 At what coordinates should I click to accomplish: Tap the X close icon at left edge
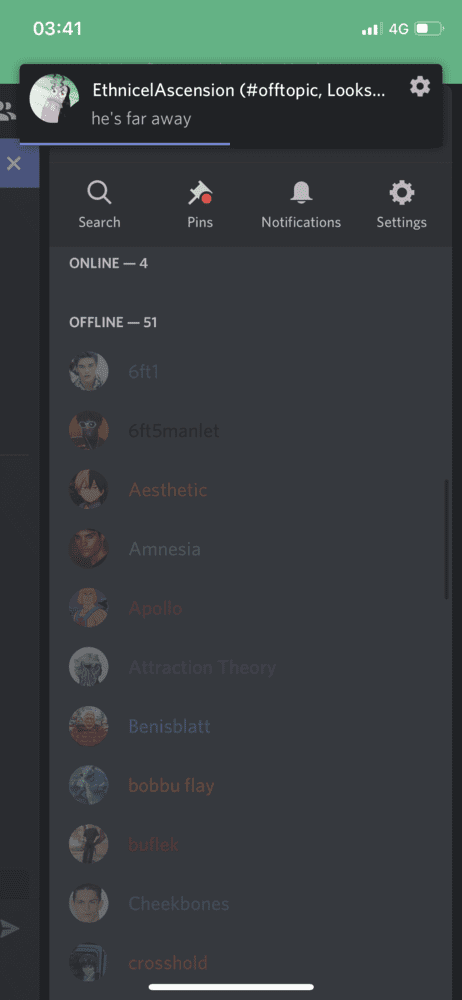13,164
